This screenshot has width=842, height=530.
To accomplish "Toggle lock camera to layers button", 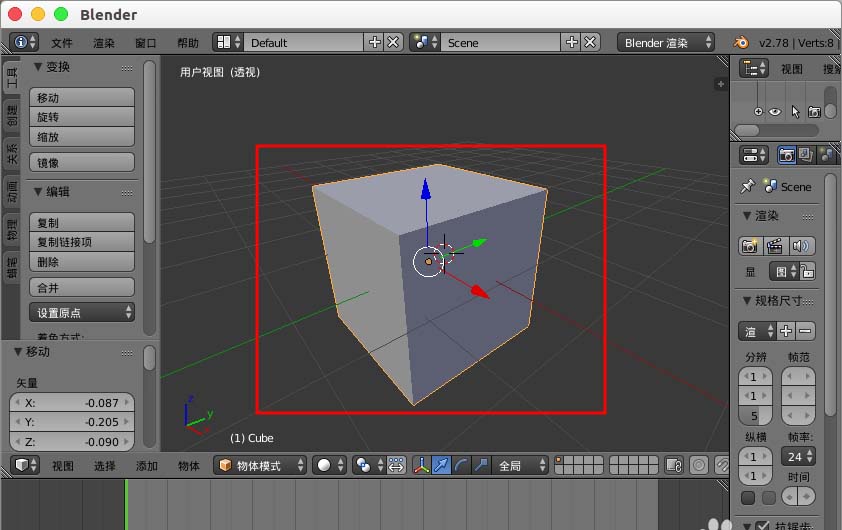I will pos(674,465).
